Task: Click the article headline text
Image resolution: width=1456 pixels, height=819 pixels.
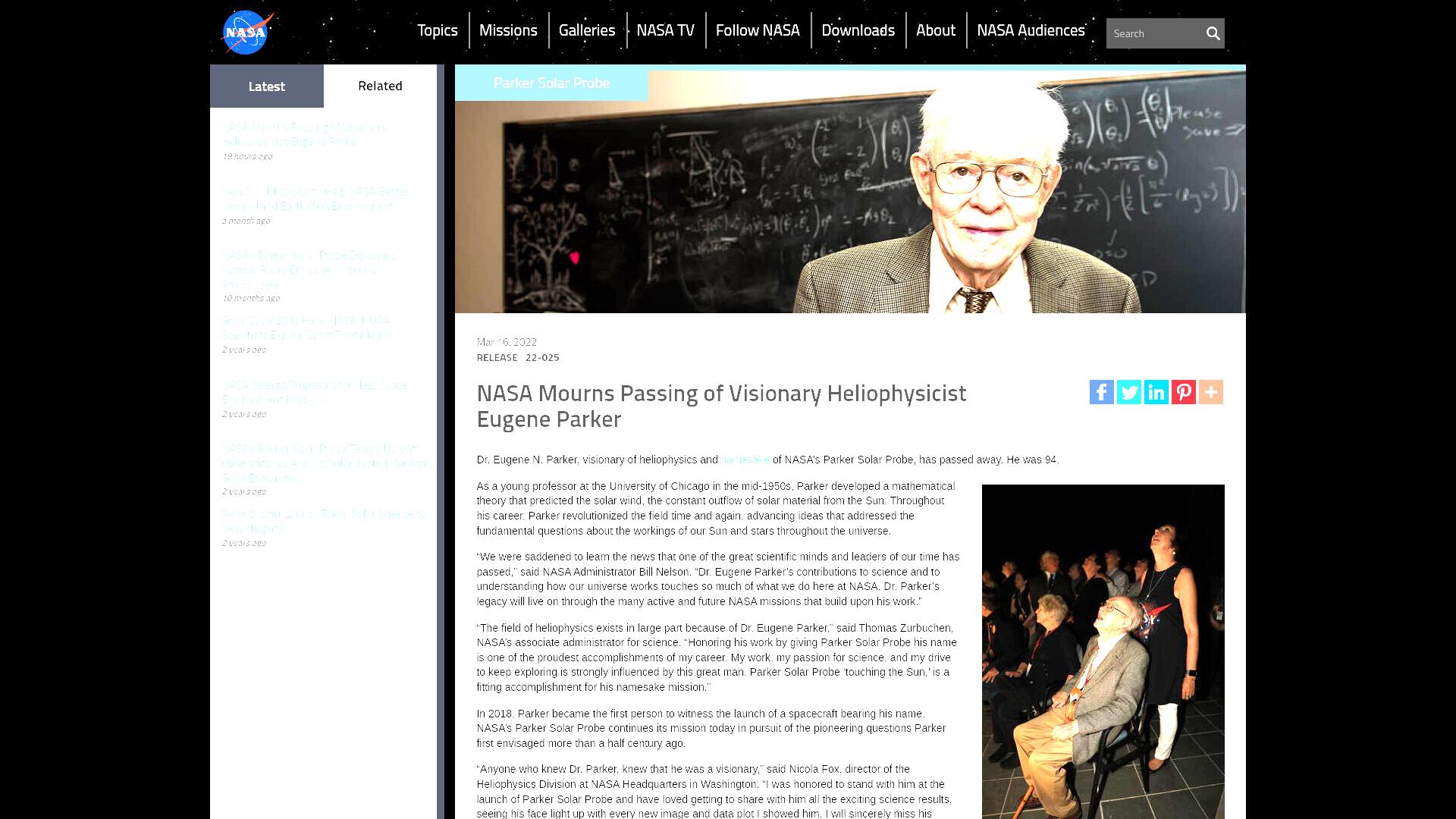Action: pyautogui.click(x=721, y=406)
